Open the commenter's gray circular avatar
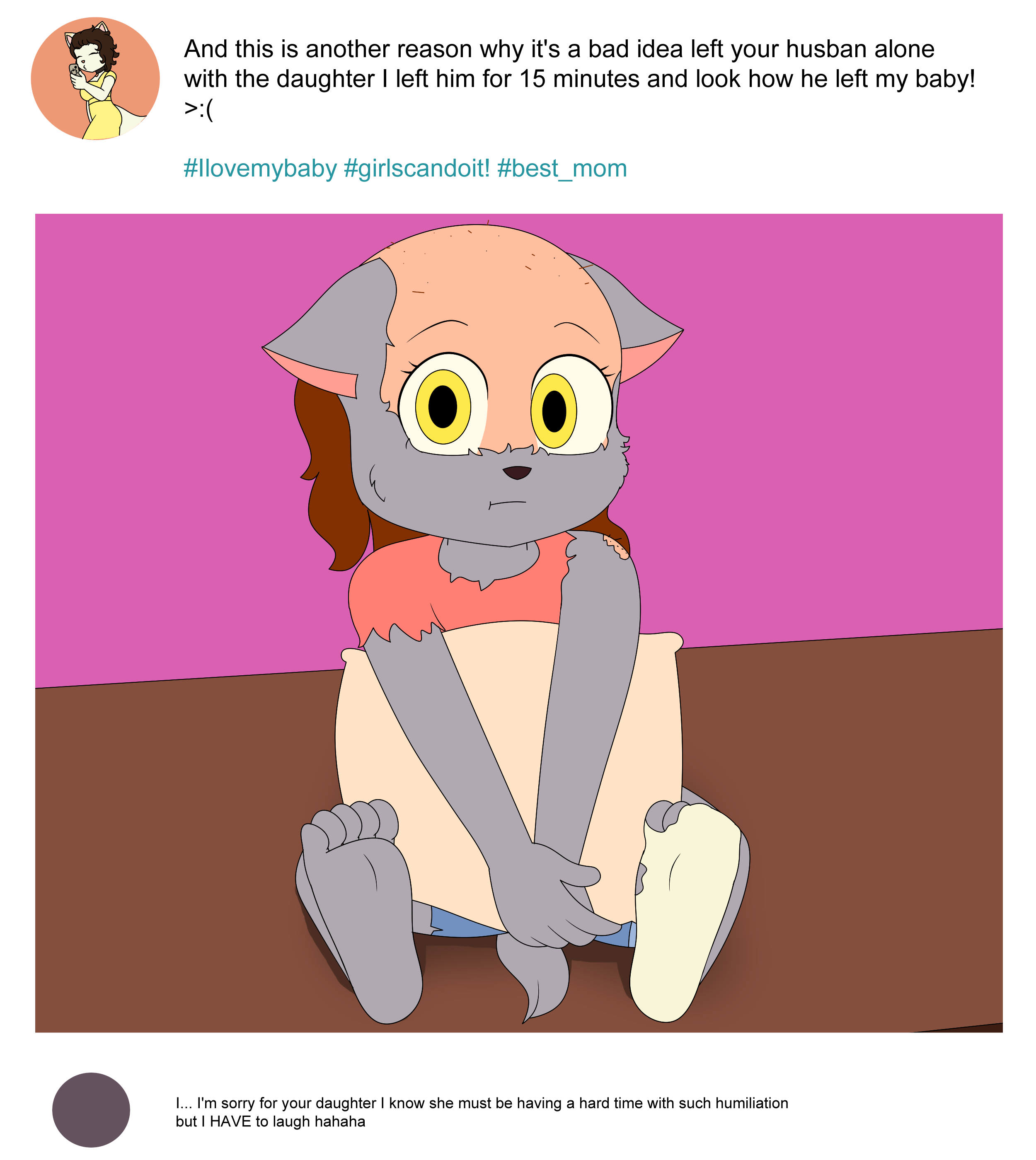The height and width of the screenshot is (1160, 1036). pos(91,1109)
